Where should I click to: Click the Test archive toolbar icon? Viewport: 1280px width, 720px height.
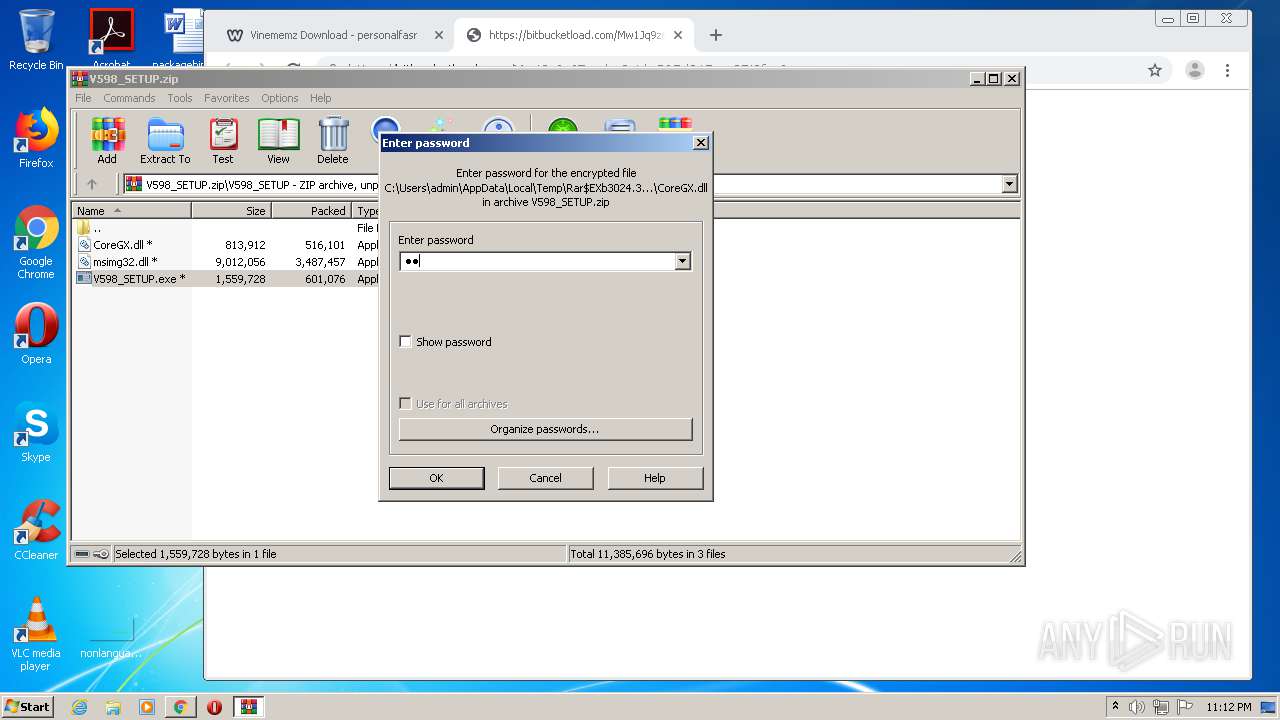(223, 140)
